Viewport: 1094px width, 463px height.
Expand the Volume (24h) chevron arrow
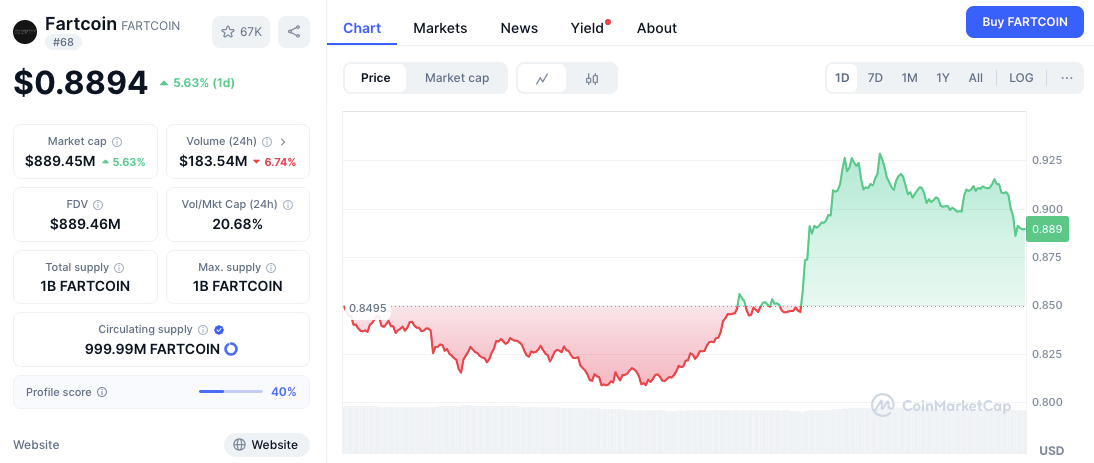[x=283, y=142]
